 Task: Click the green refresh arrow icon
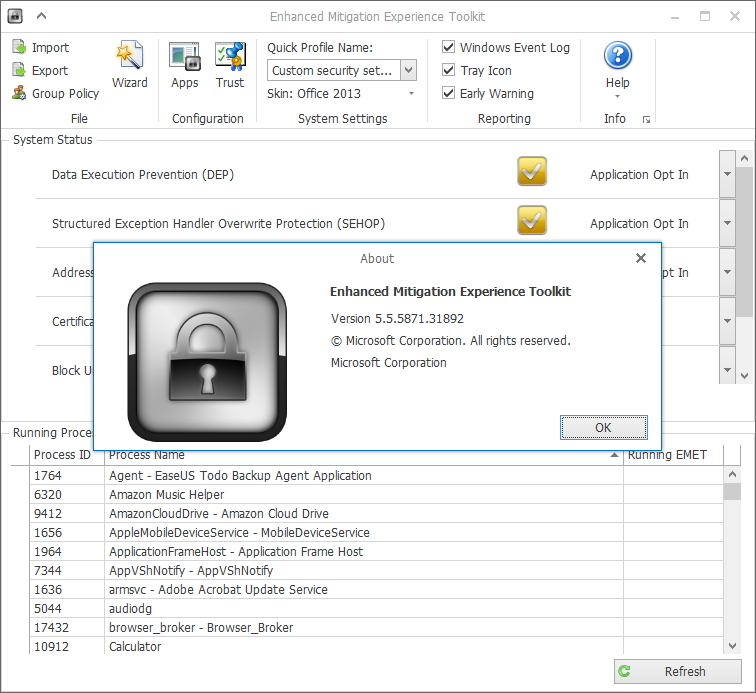pos(624,671)
